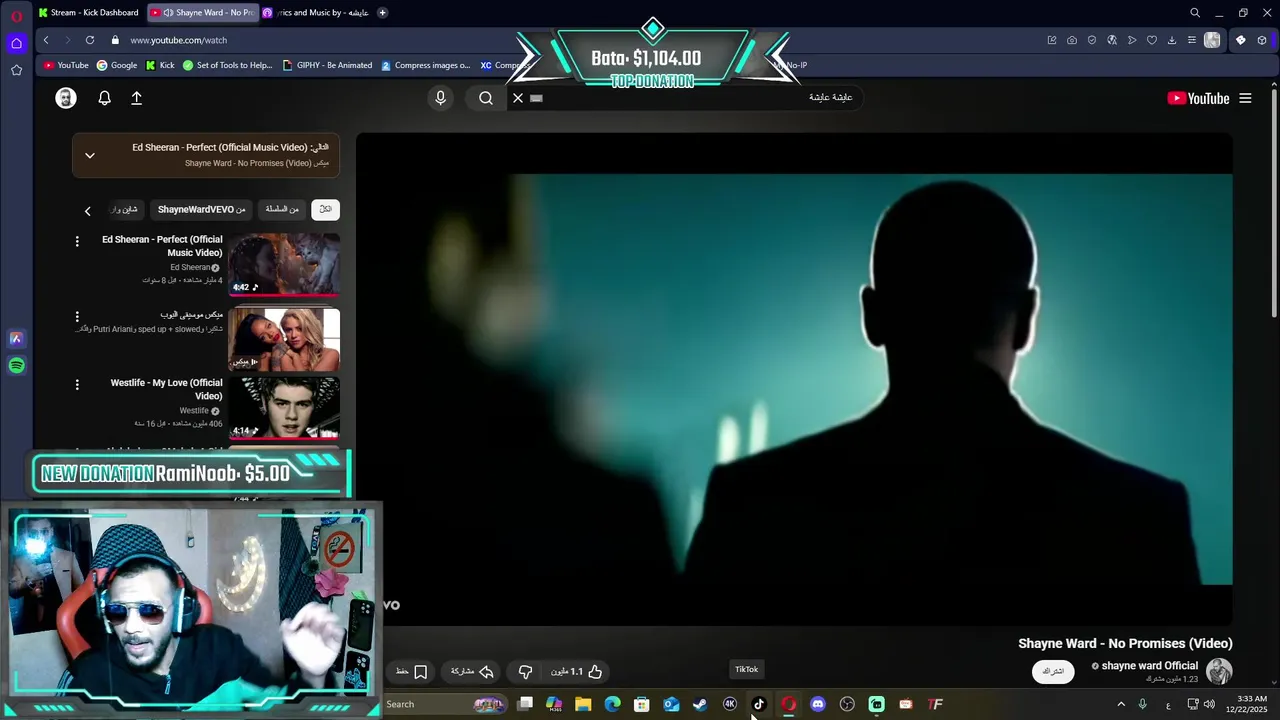Play Westlife My Love thumbnail
This screenshot has width=1280, height=720.
click(x=284, y=408)
